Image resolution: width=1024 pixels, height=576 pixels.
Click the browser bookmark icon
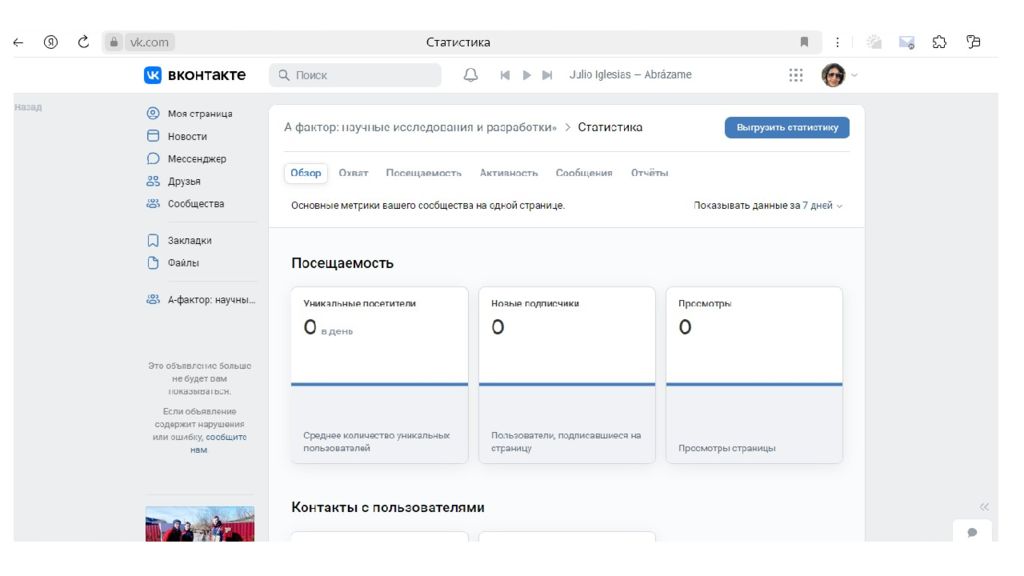804,42
